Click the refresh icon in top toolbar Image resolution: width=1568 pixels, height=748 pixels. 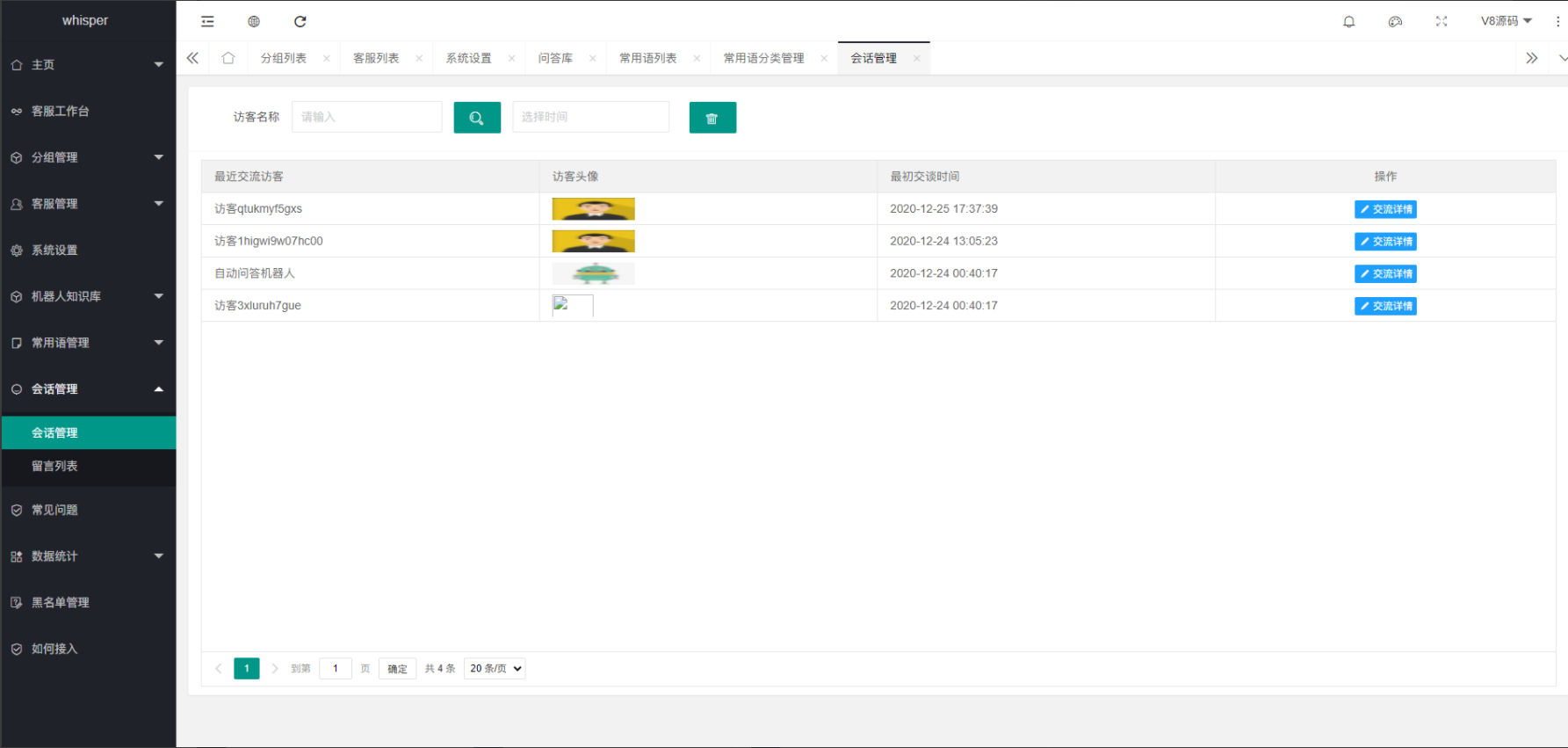pyautogui.click(x=300, y=21)
